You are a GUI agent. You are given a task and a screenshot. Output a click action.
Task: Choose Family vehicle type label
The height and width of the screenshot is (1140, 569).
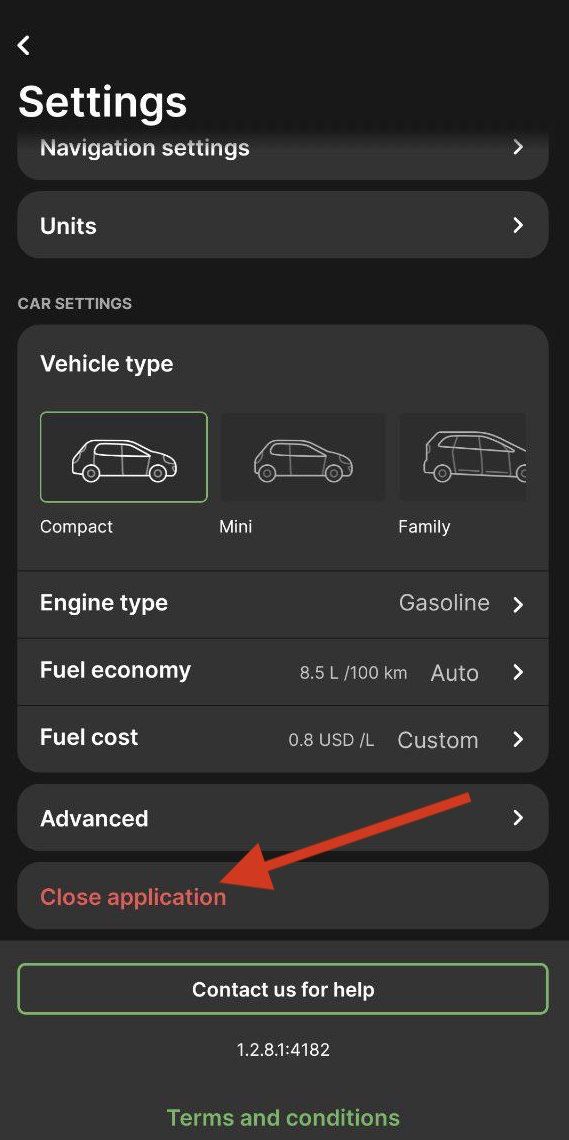point(424,526)
